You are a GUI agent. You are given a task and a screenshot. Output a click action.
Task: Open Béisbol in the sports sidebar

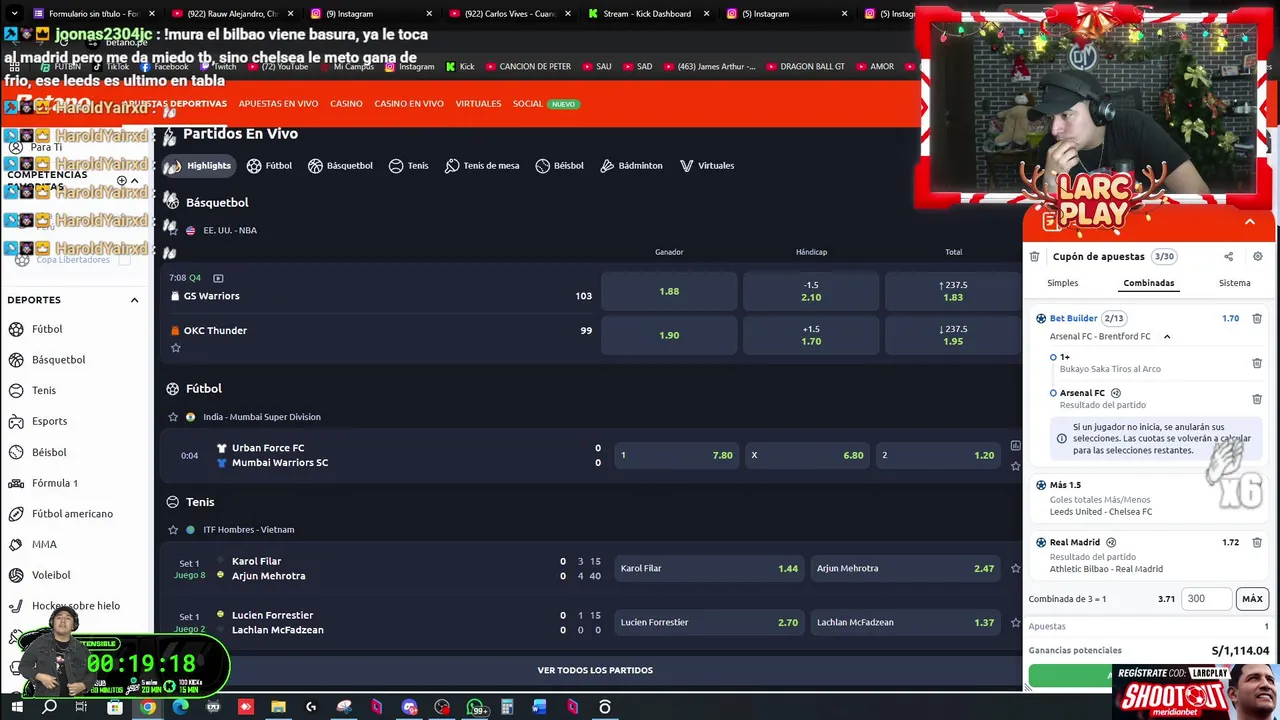[x=49, y=453]
